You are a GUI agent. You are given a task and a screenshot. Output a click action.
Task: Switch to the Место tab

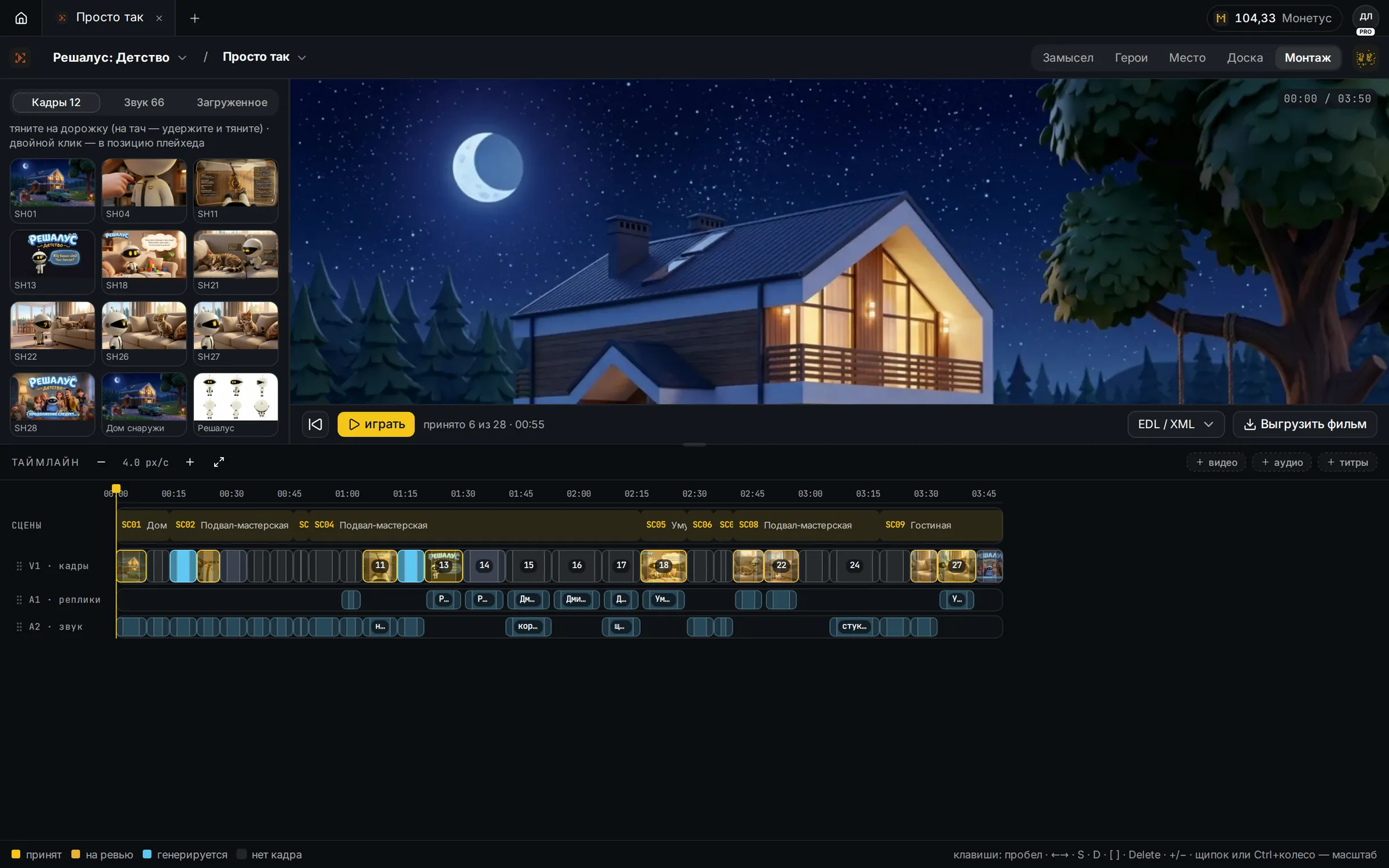coord(1187,57)
